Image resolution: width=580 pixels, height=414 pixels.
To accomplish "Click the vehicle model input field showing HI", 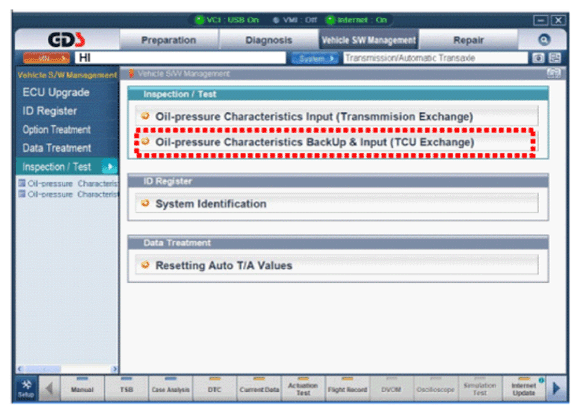I will click(x=180, y=58).
